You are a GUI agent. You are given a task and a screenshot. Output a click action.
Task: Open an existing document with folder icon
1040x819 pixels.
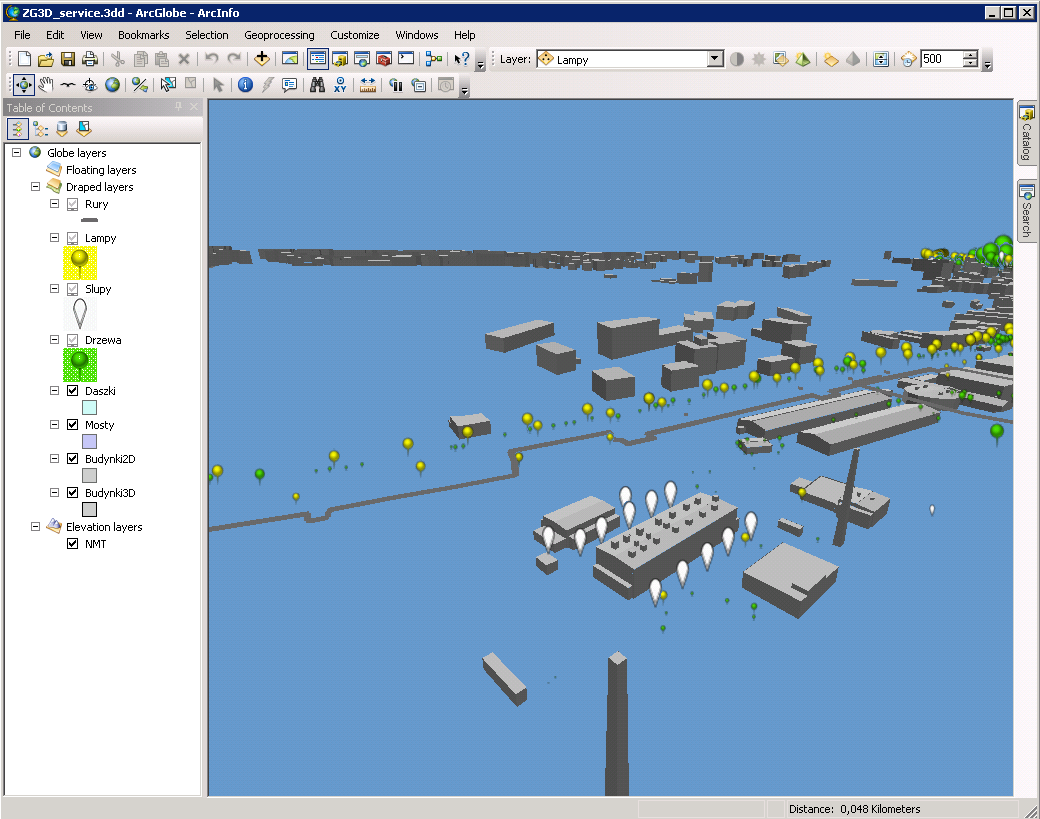click(46, 59)
